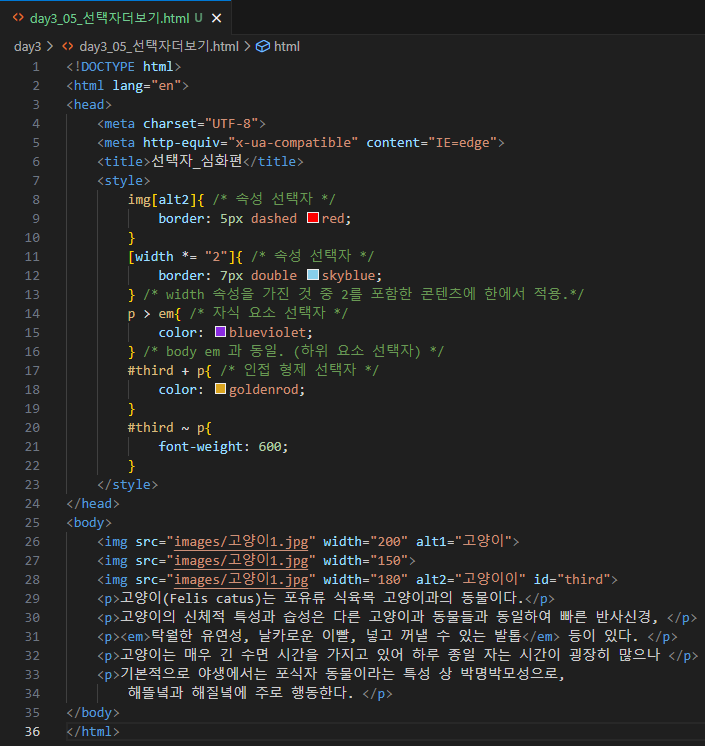The height and width of the screenshot is (746, 705).
Task: Select the day3_05_선택자더보기.html editor tab
Action: click(x=116, y=18)
